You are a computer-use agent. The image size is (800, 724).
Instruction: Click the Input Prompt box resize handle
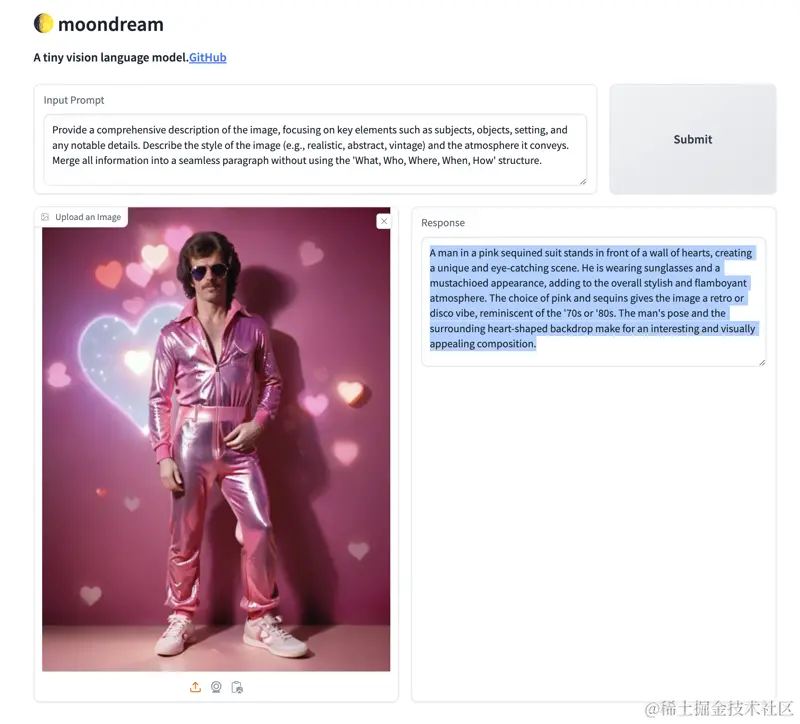point(583,182)
